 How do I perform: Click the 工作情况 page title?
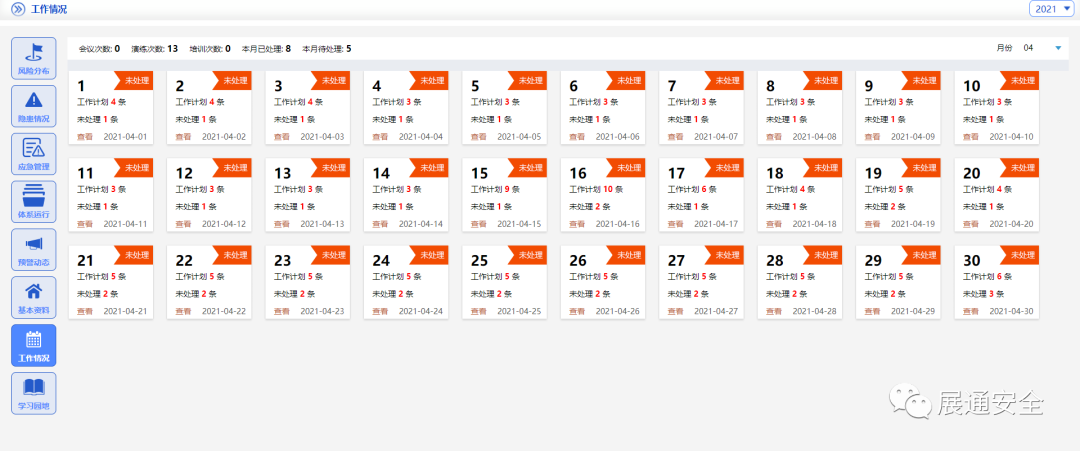(x=50, y=10)
